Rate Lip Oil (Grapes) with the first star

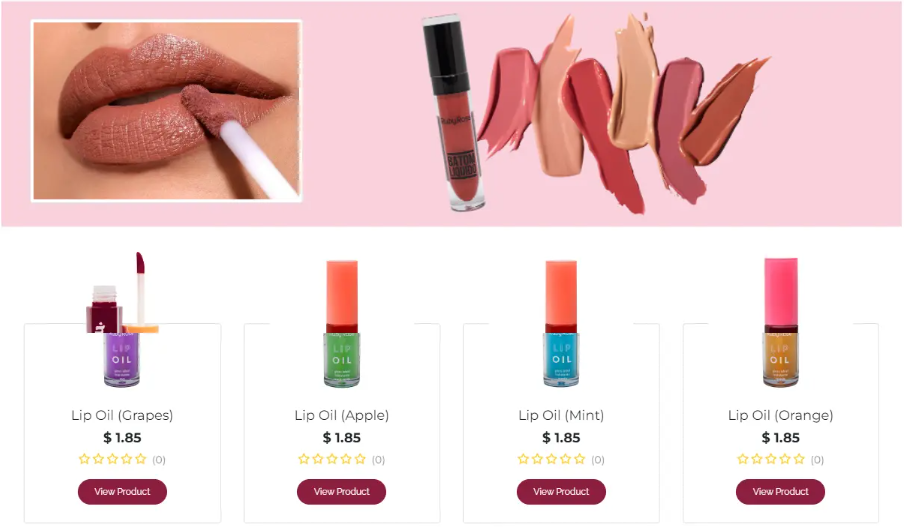pos(84,459)
